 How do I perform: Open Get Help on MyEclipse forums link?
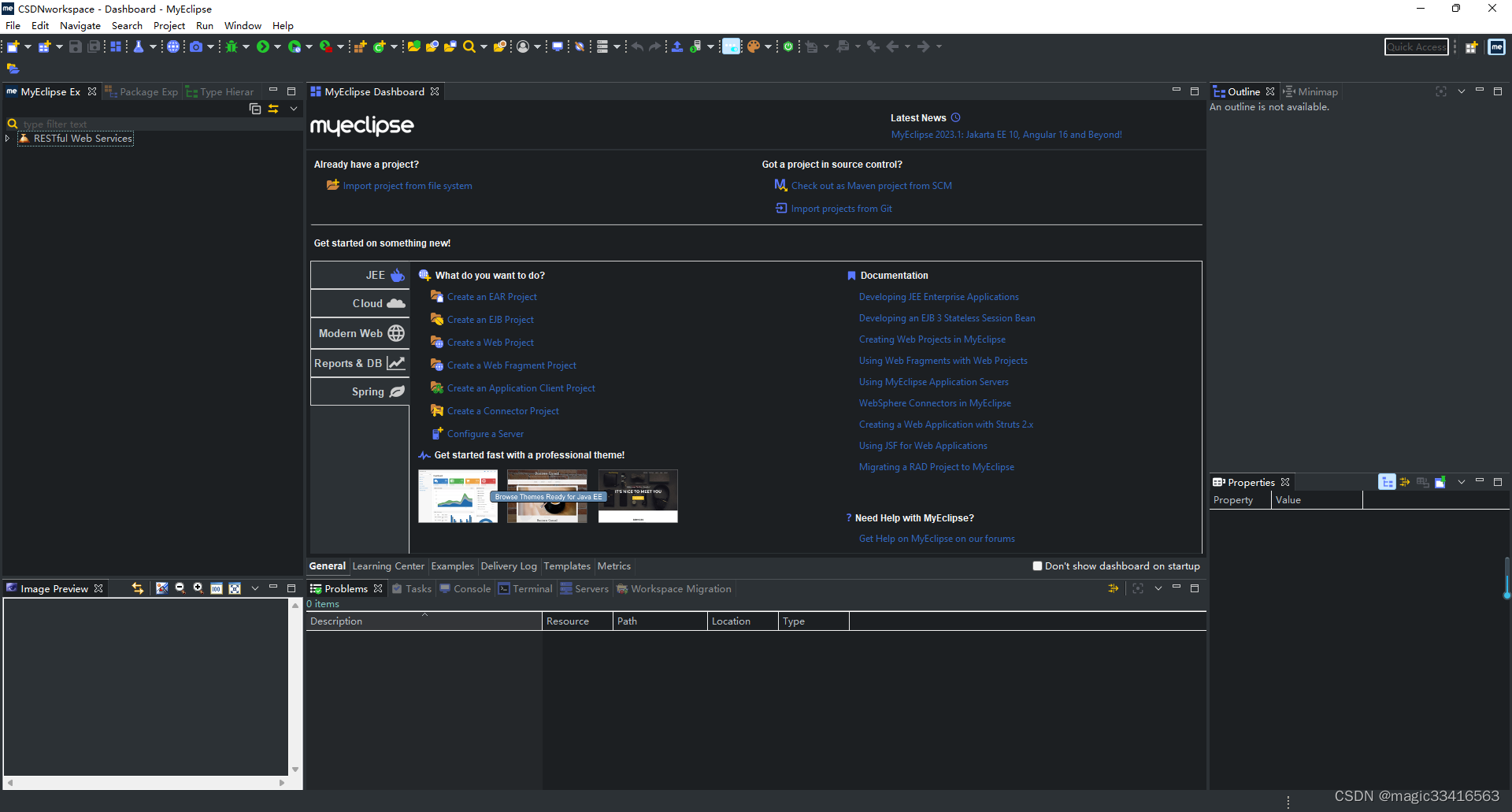pos(937,539)
